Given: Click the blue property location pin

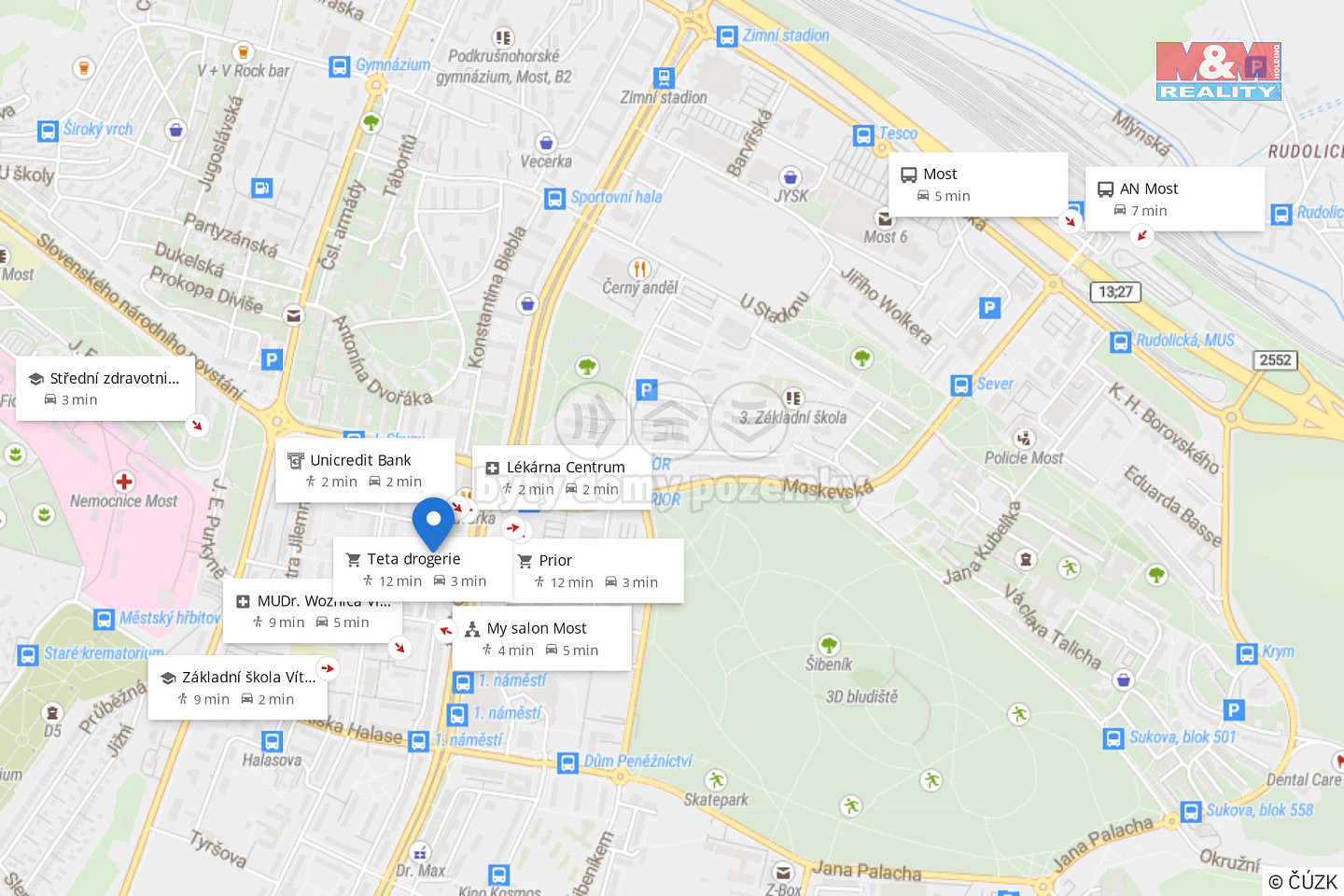Looking at the screenshot, I should click(433, 524).
